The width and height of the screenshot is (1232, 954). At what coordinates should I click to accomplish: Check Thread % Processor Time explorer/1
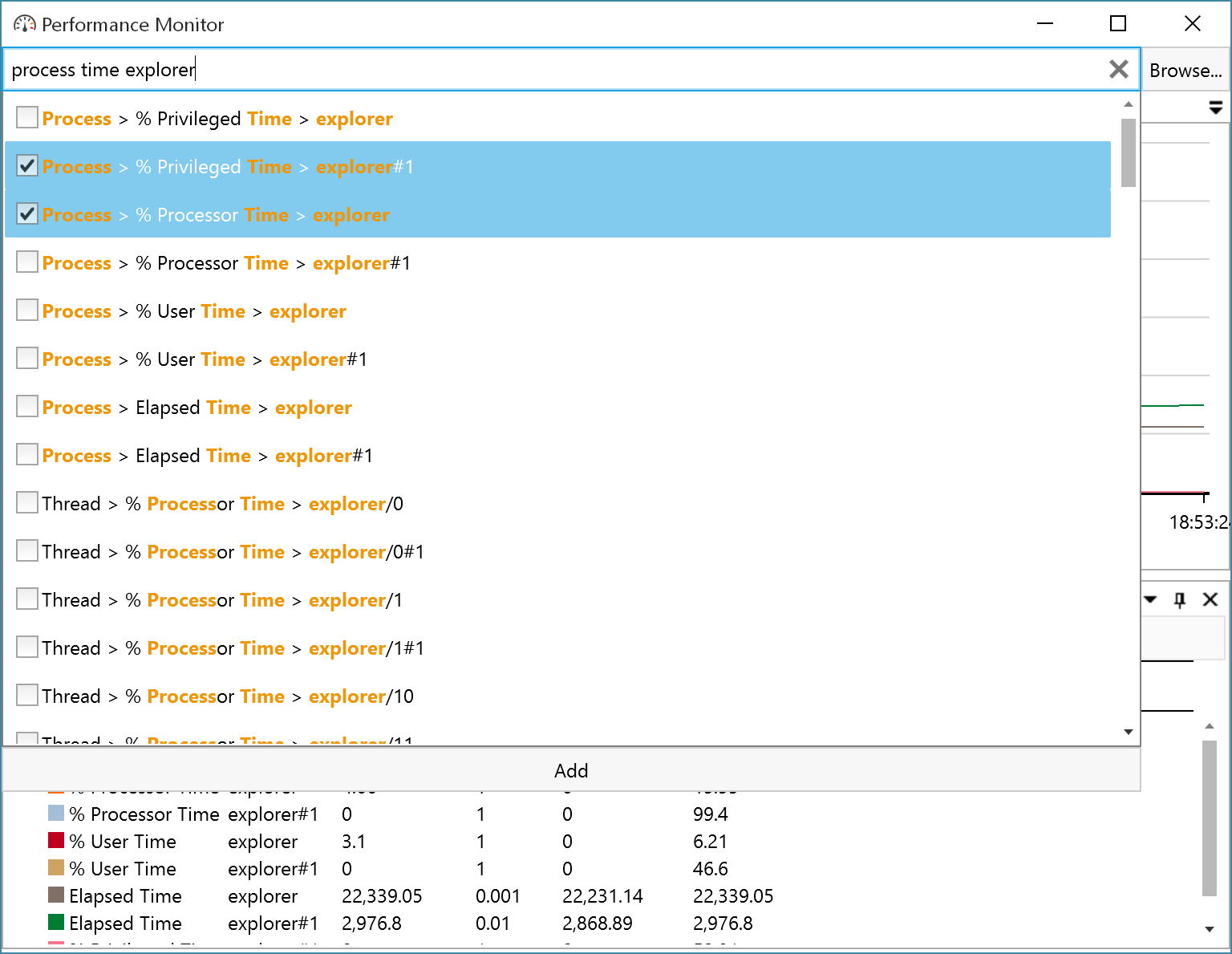pyautogui.click(x=27, y=599)
